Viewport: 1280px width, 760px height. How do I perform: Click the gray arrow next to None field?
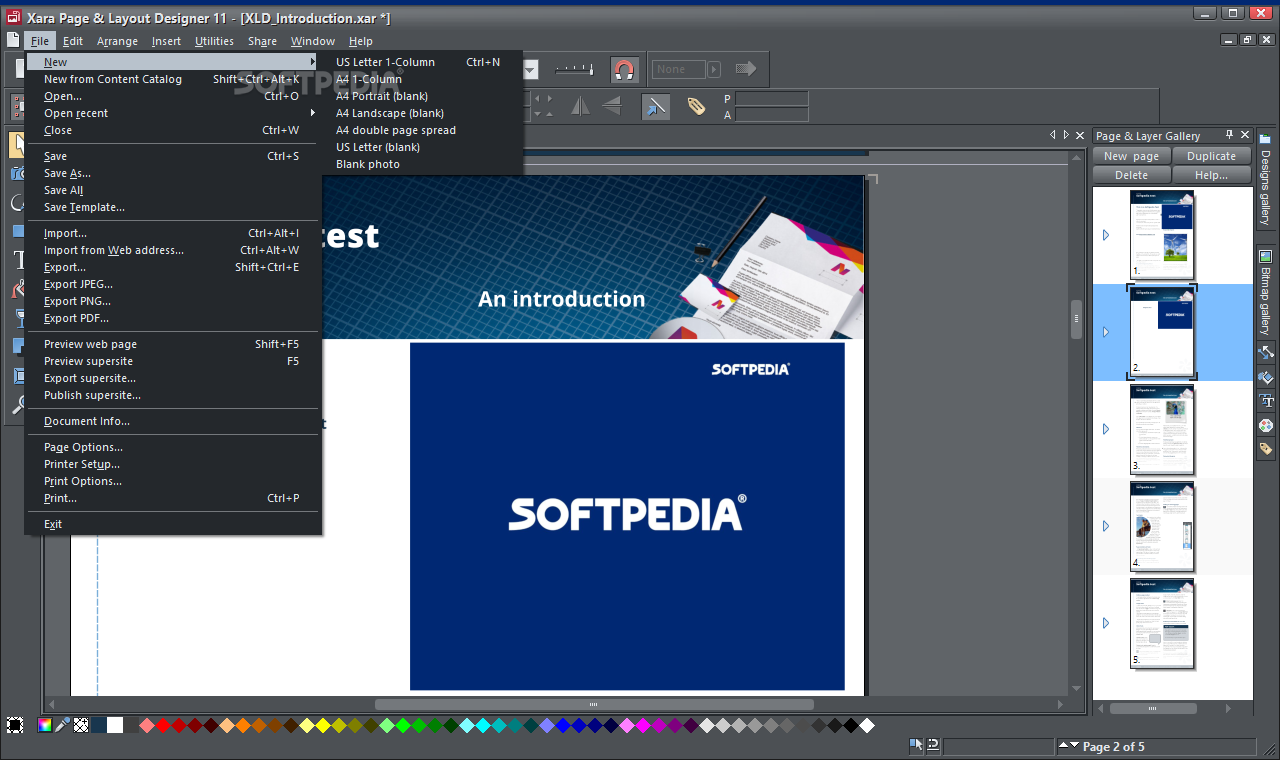pyautogui.click(x=746, y=69)
